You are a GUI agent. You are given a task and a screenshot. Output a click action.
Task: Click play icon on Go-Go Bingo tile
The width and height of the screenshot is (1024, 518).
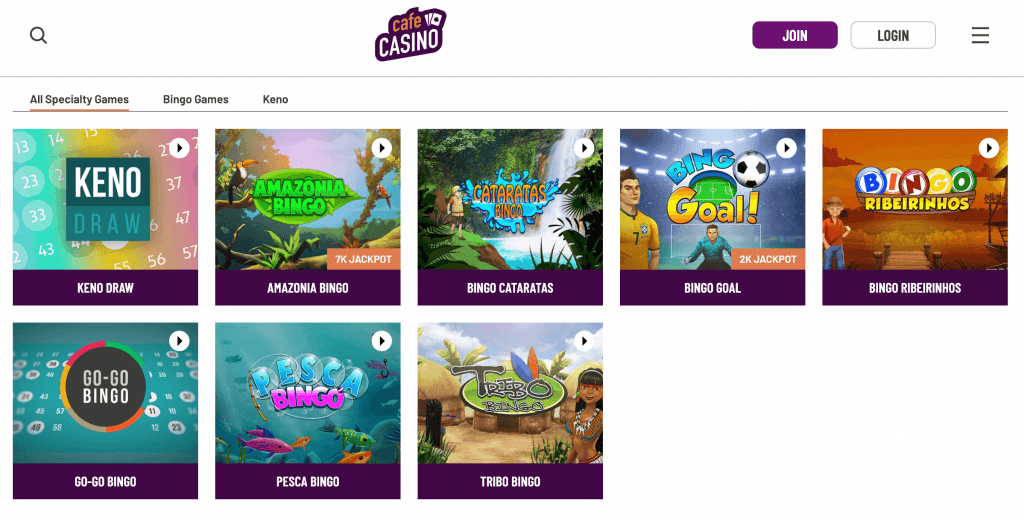179,340
